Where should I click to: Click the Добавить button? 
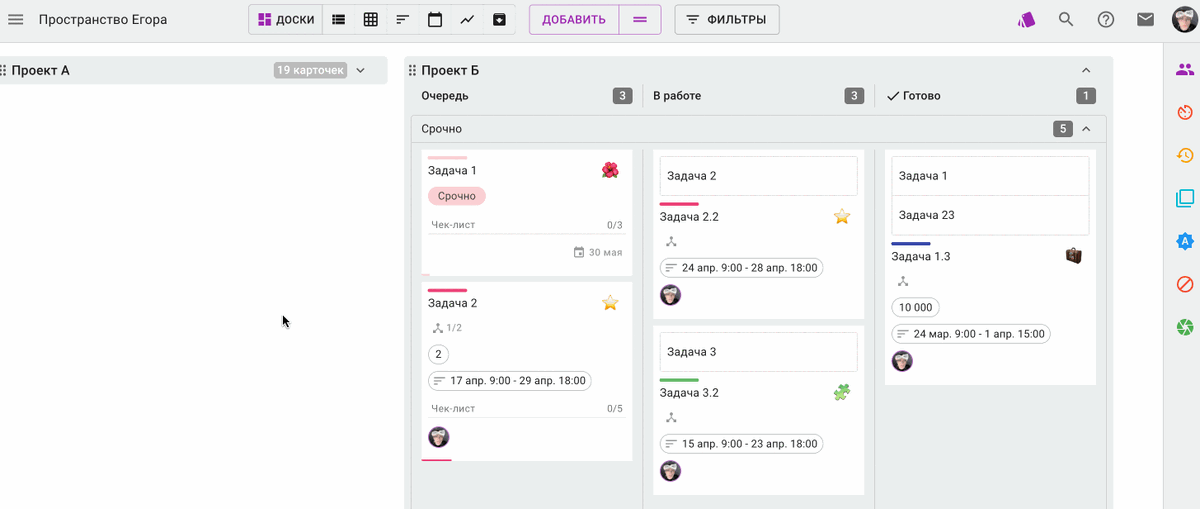pos(574,20)
